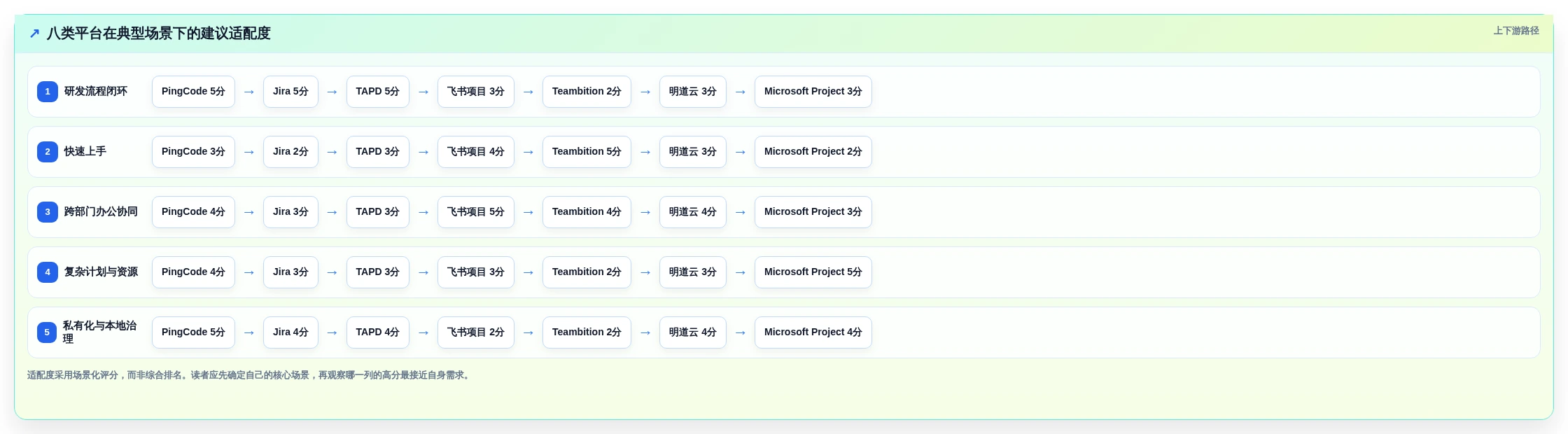Viewport: 1568px width, 434px height.
Task: Click Teambition 4分 chip in 跨部门办公协同 row
Action: coord(587,212)
